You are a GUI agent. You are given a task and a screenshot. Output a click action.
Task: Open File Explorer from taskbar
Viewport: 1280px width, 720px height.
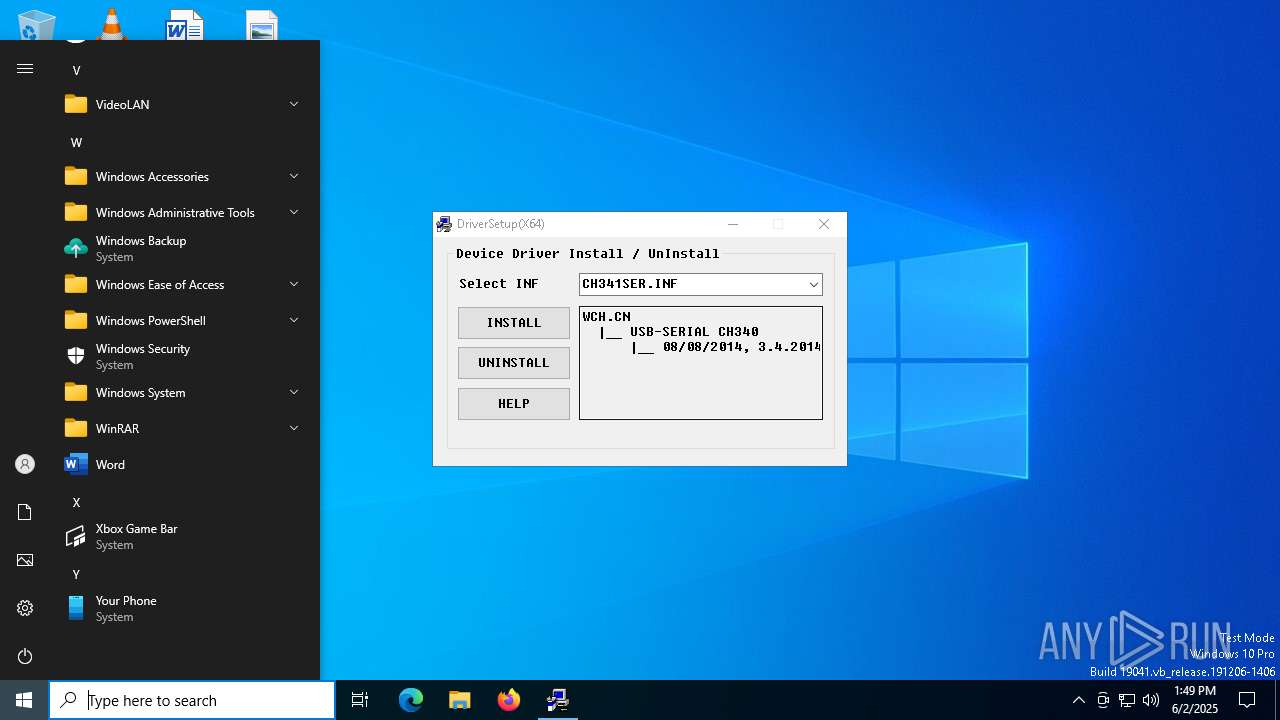click(460, 700)
